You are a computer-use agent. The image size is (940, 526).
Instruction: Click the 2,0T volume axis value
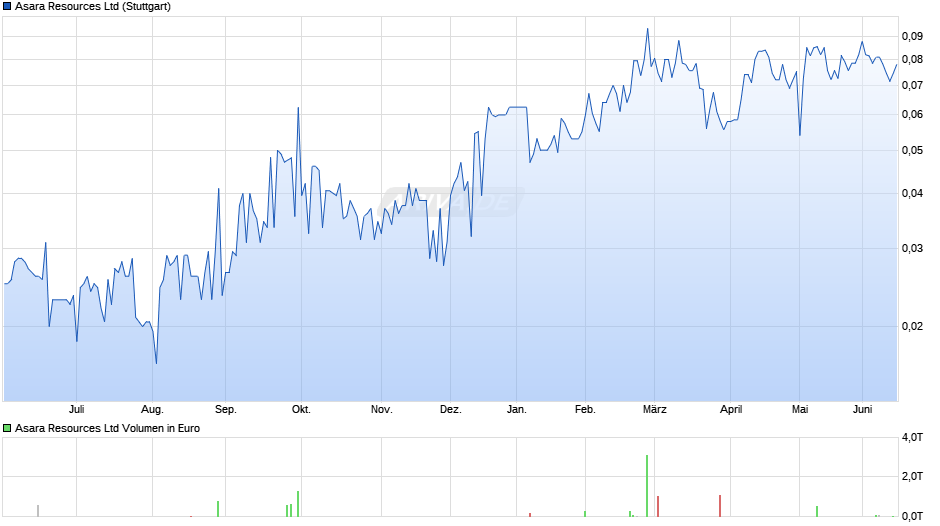point(912,476)
